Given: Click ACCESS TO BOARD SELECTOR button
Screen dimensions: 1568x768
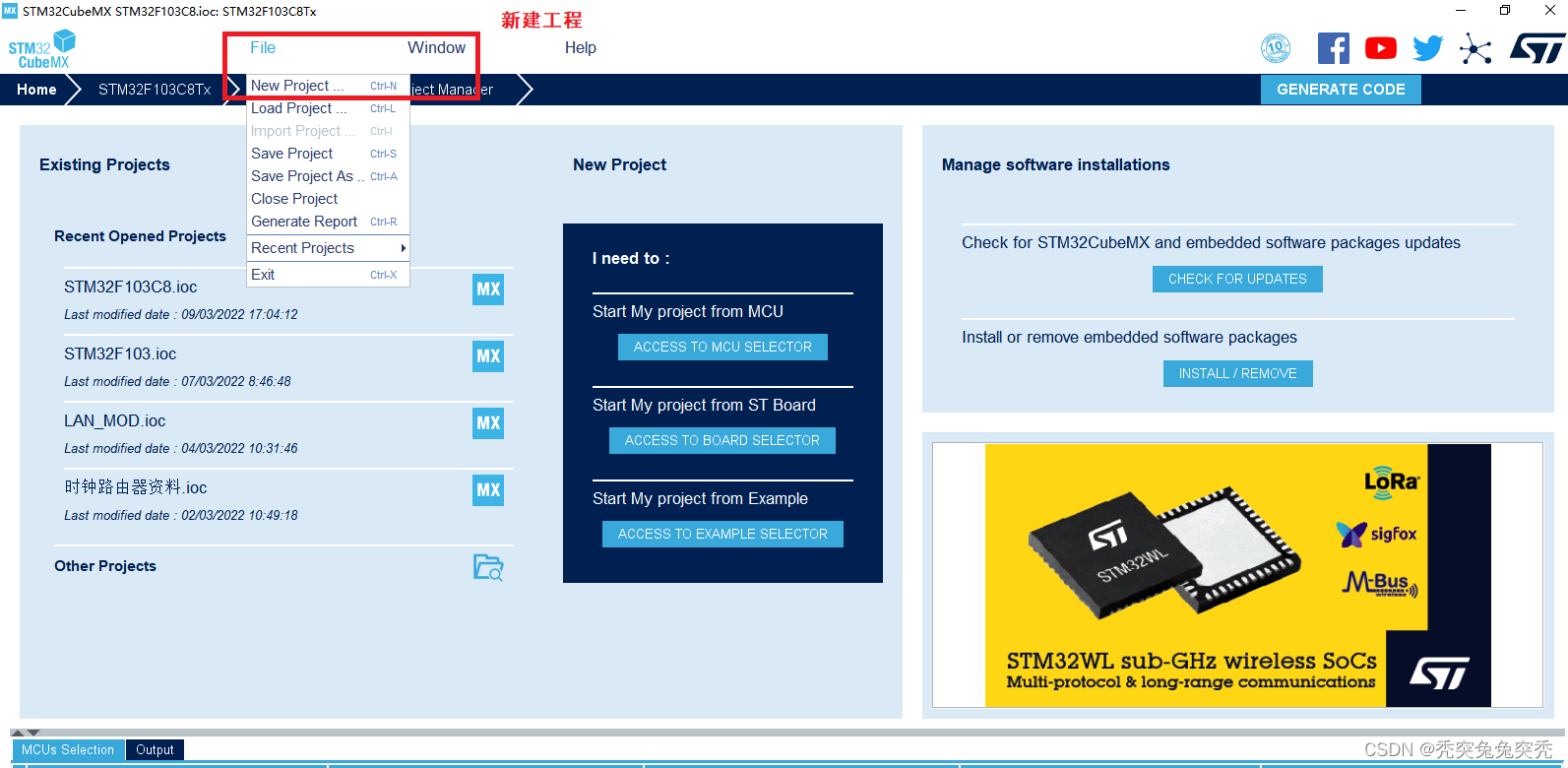Looking at the screenshot, I should 722,441.
